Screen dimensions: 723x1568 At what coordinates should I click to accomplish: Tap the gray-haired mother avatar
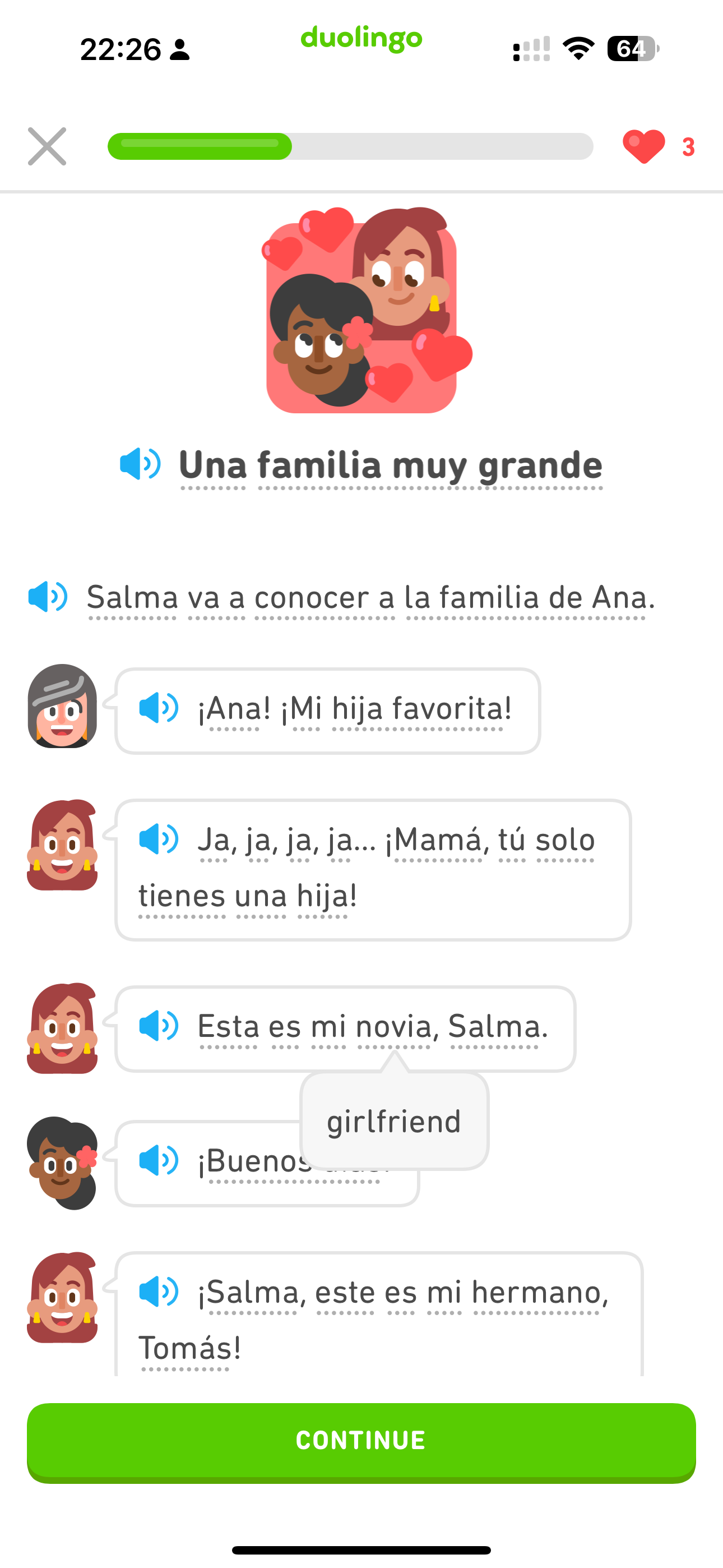pos(62,706)
